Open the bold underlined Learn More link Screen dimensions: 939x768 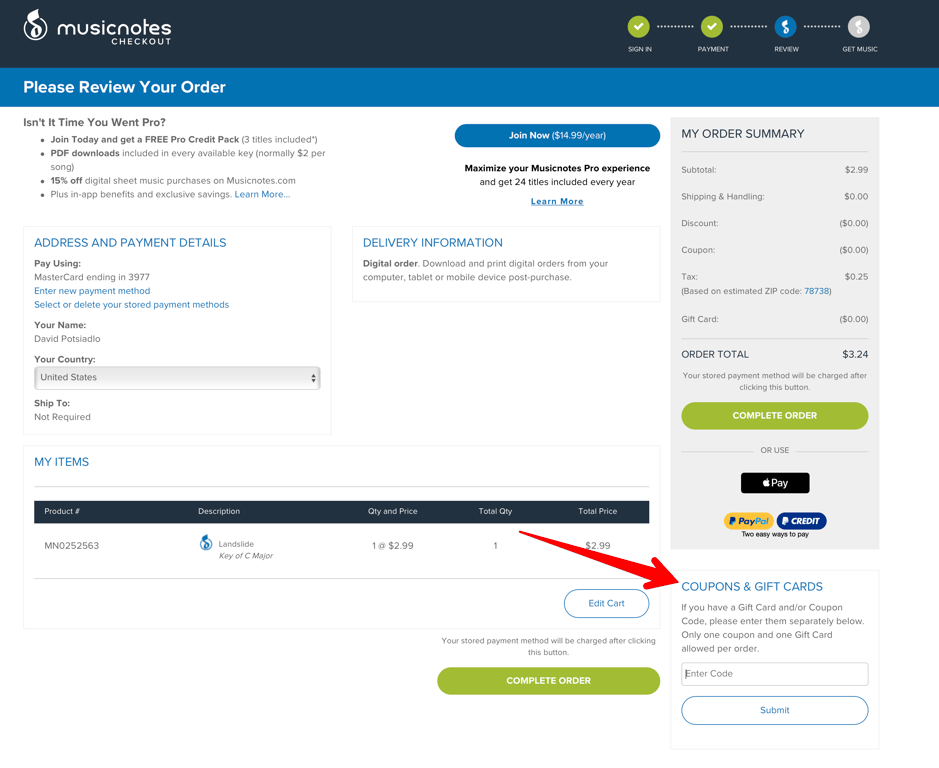click(x=557, y=201)
